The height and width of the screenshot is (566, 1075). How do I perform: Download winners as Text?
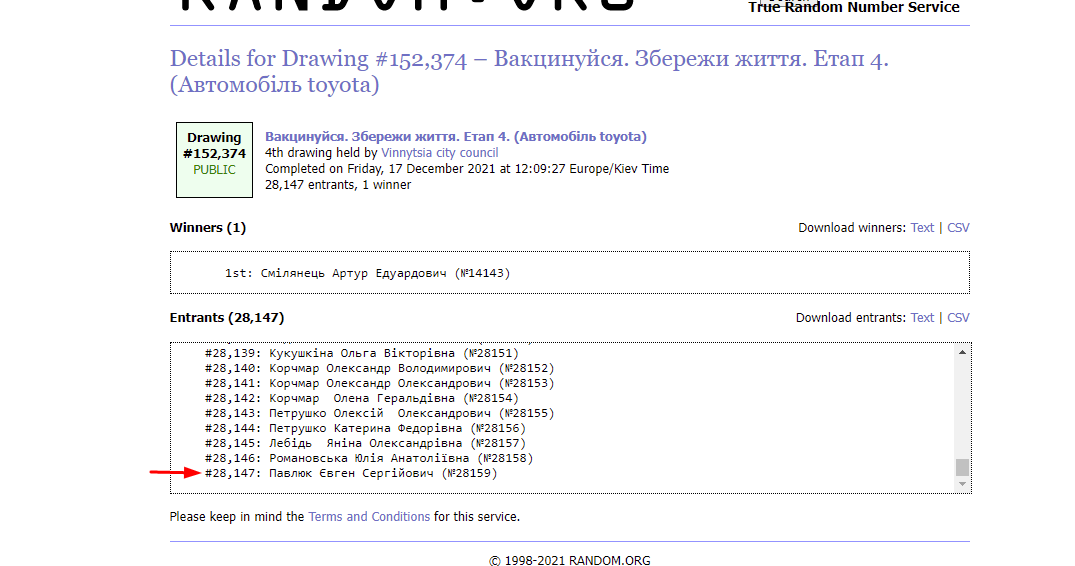[922, 228]
